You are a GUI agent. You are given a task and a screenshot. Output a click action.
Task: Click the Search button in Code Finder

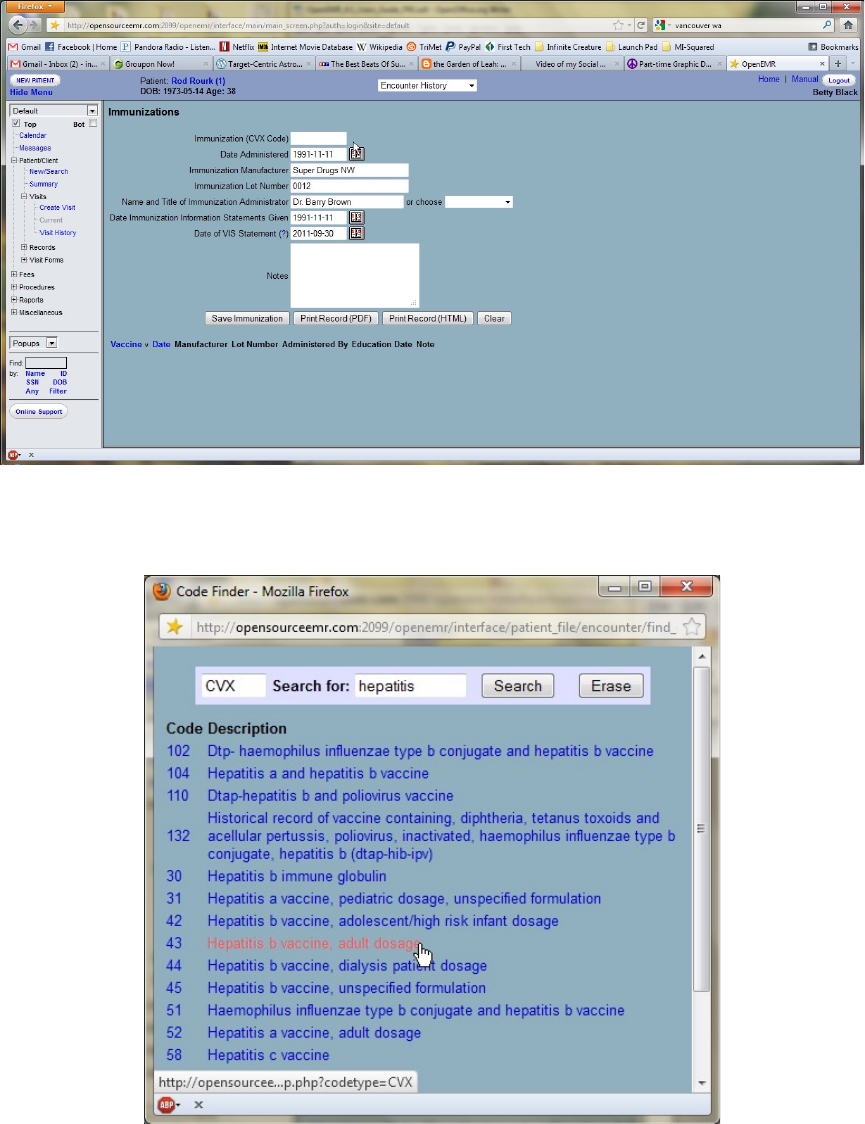click(517, 686)
